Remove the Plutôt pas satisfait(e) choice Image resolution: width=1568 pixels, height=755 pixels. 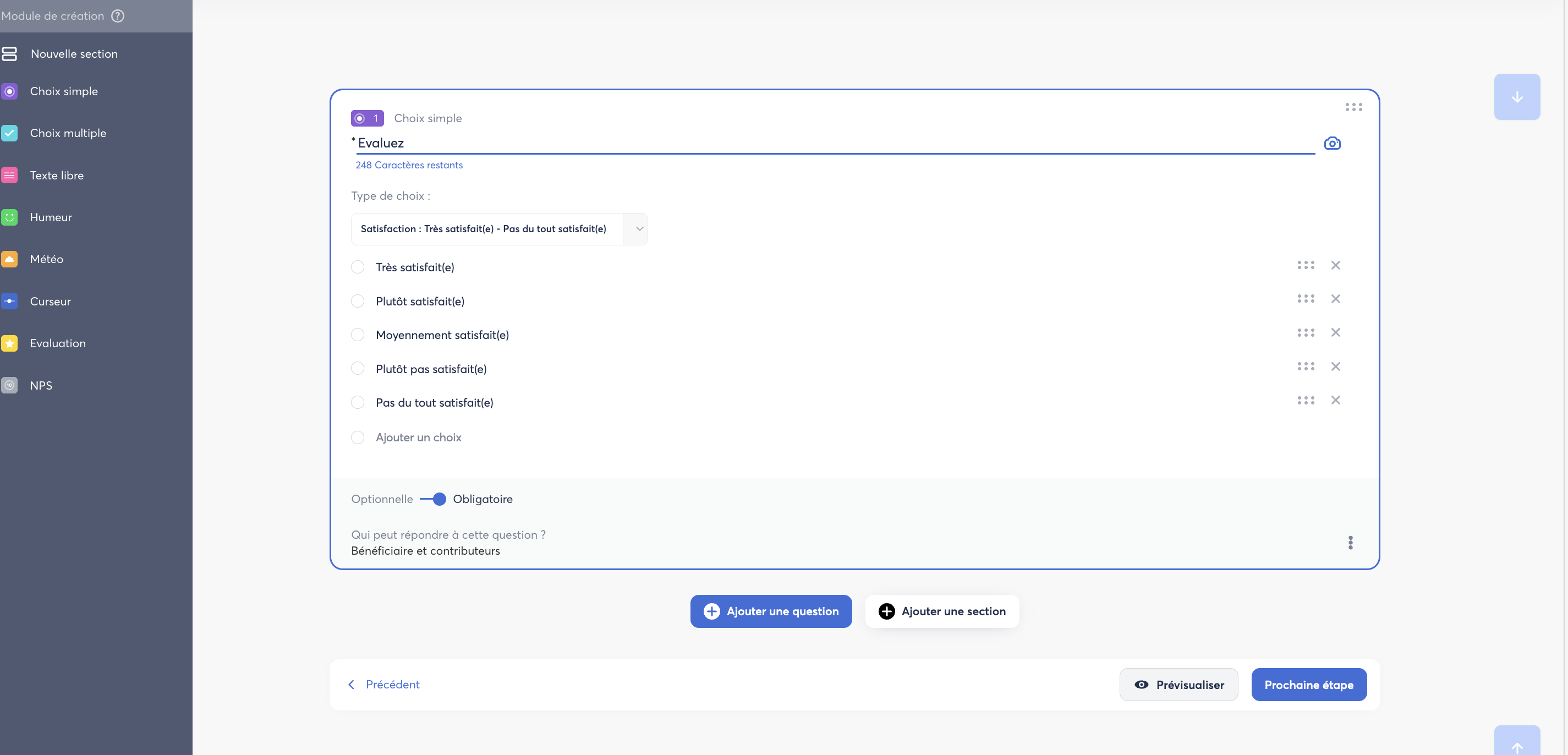1335,366
